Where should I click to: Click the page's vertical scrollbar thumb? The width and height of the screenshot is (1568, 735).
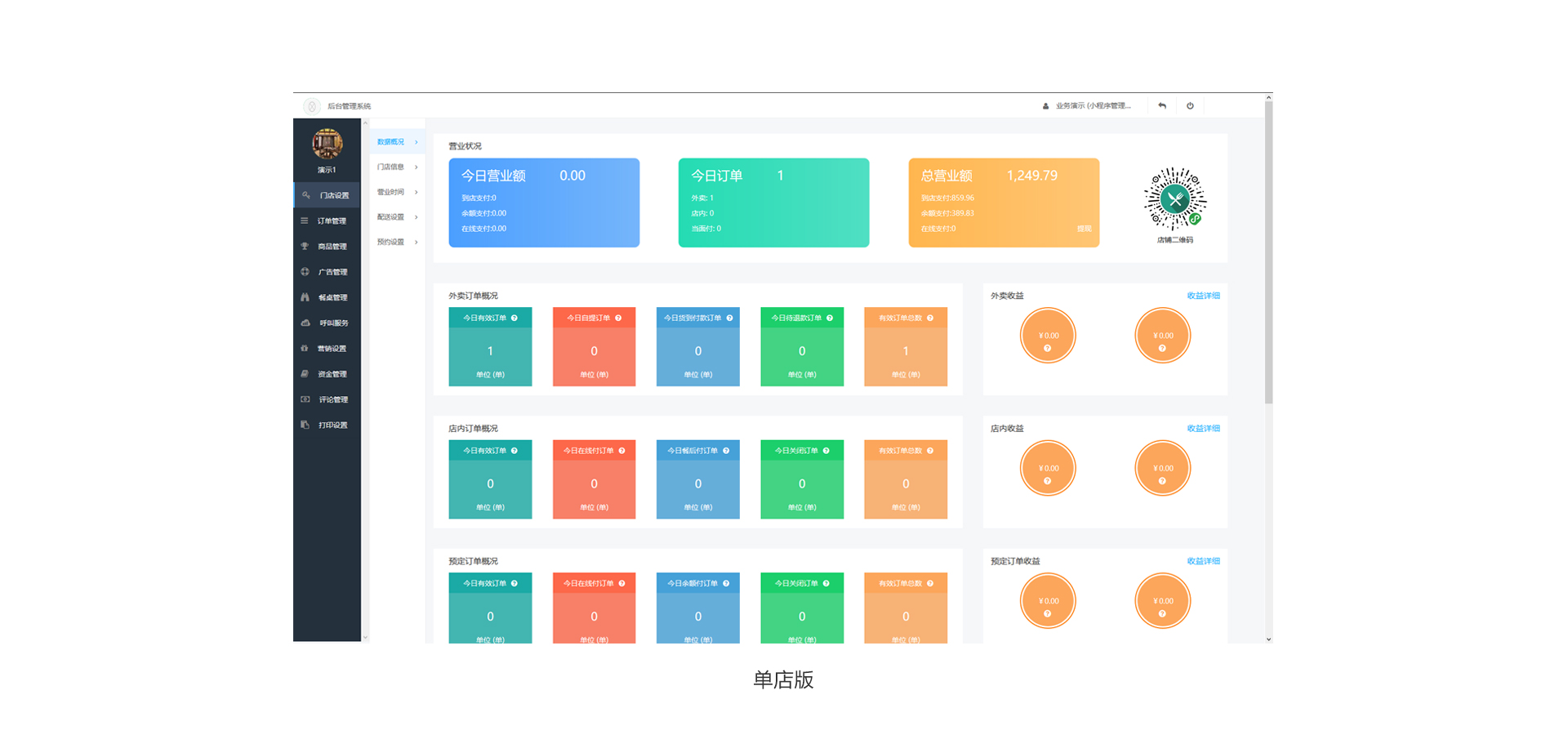coord(1268,253)
